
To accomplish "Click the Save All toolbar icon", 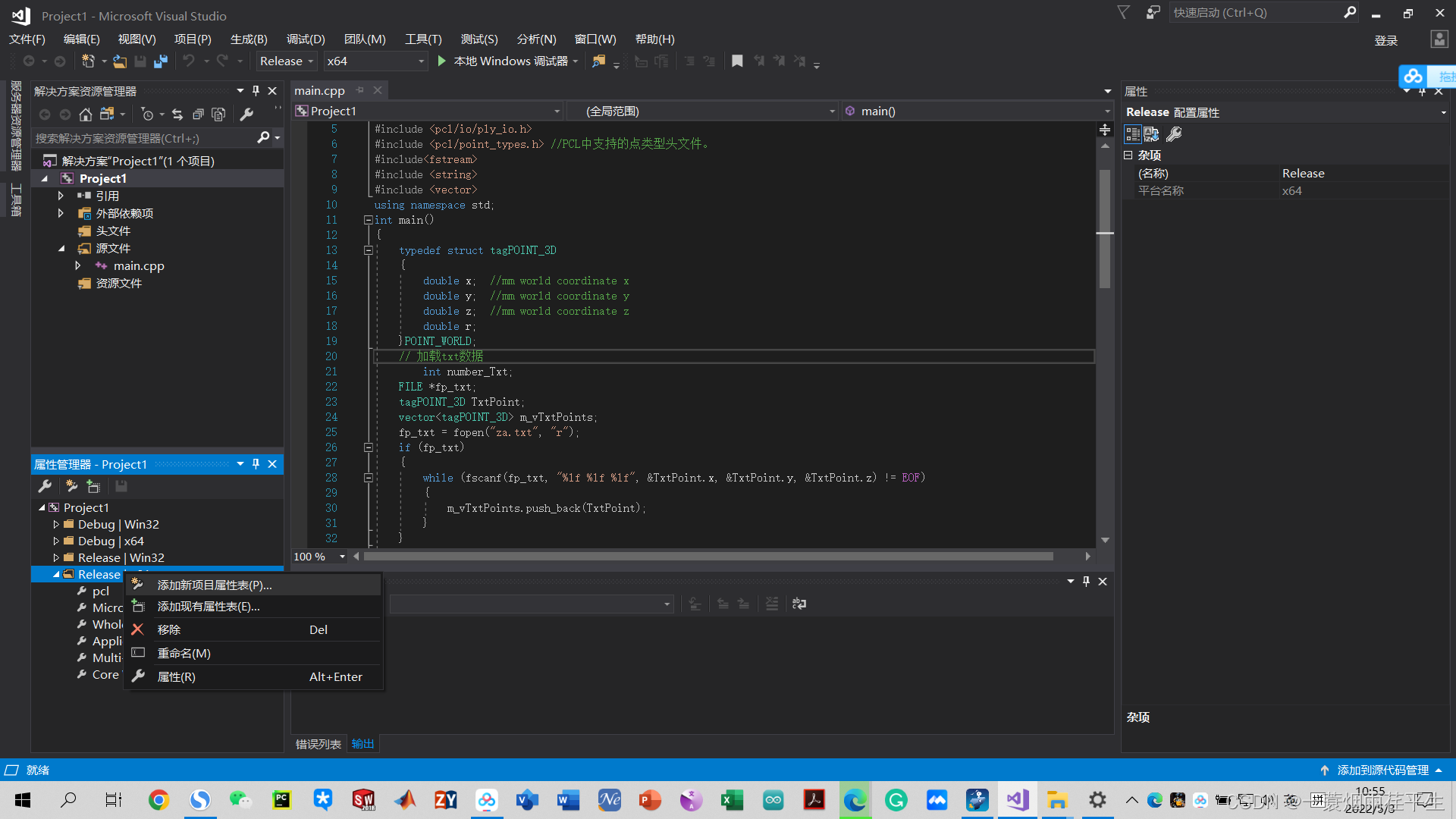I will tap(161, 61).
